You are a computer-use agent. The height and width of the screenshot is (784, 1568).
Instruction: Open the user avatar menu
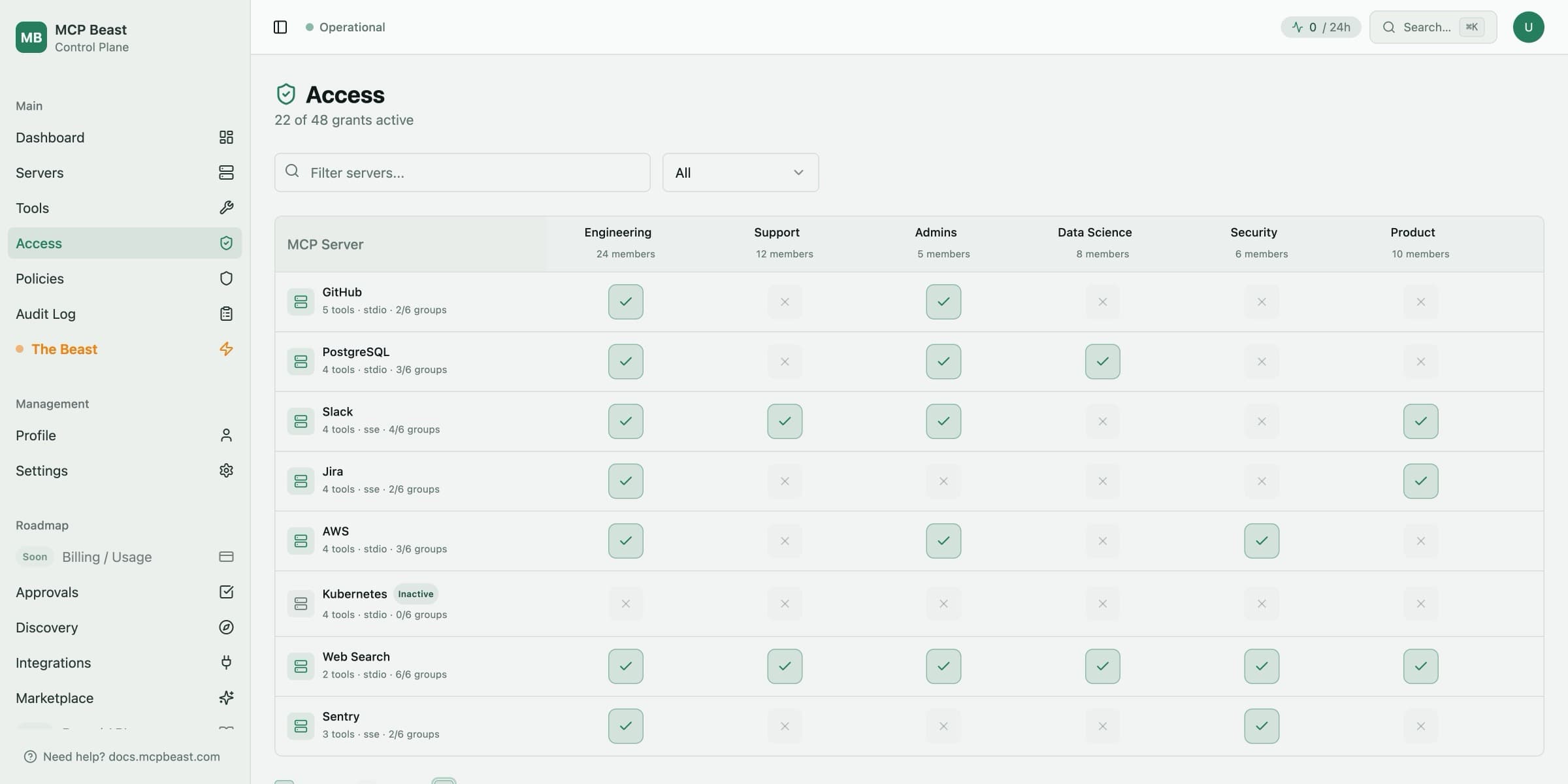1528,27
